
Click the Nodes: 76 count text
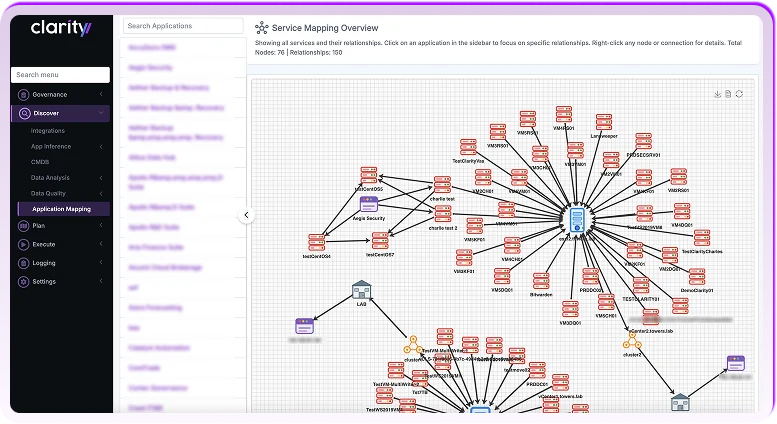(x=270, y=53)
